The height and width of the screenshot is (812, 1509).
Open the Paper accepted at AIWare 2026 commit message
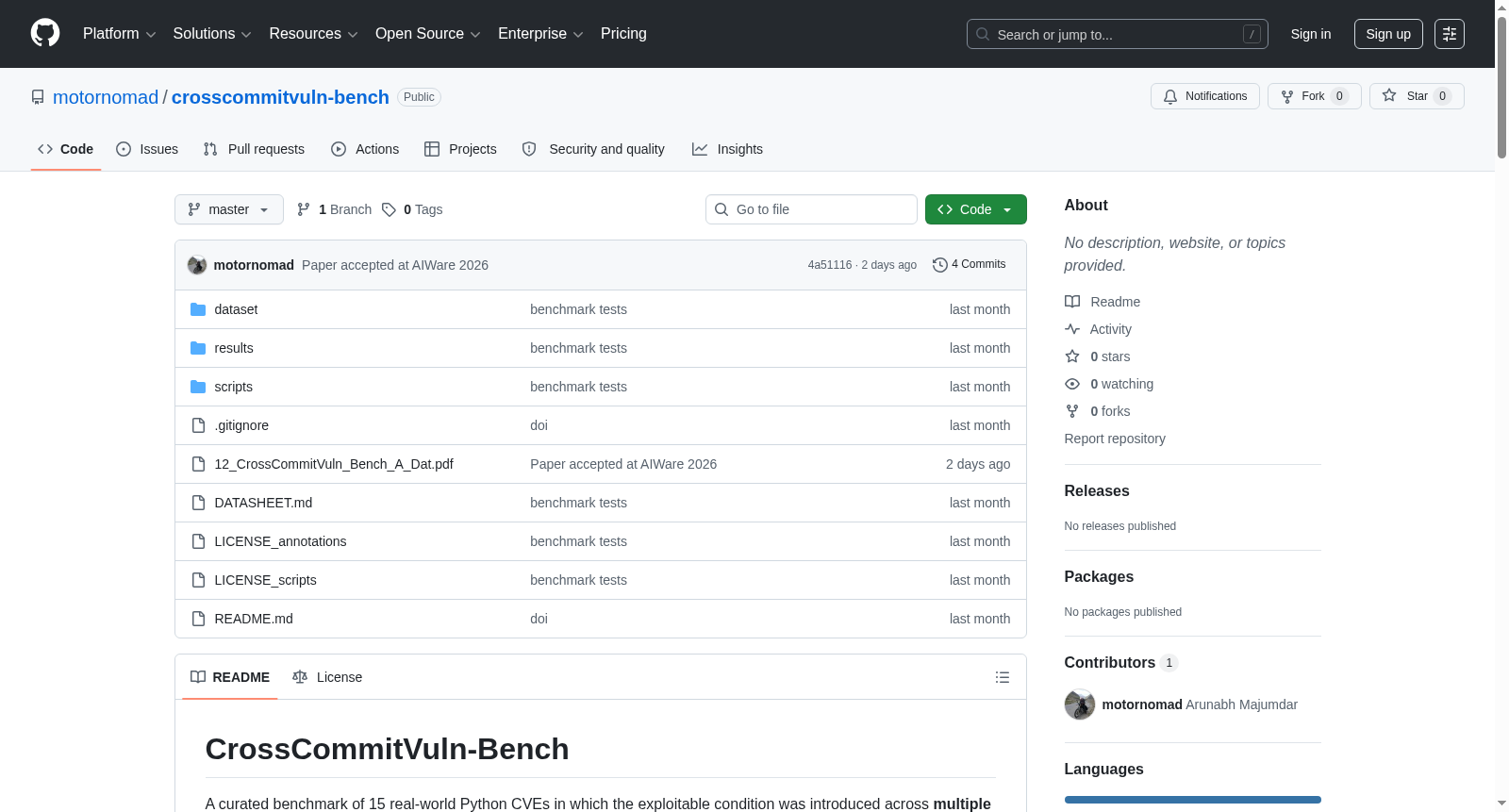coord(395,265)
